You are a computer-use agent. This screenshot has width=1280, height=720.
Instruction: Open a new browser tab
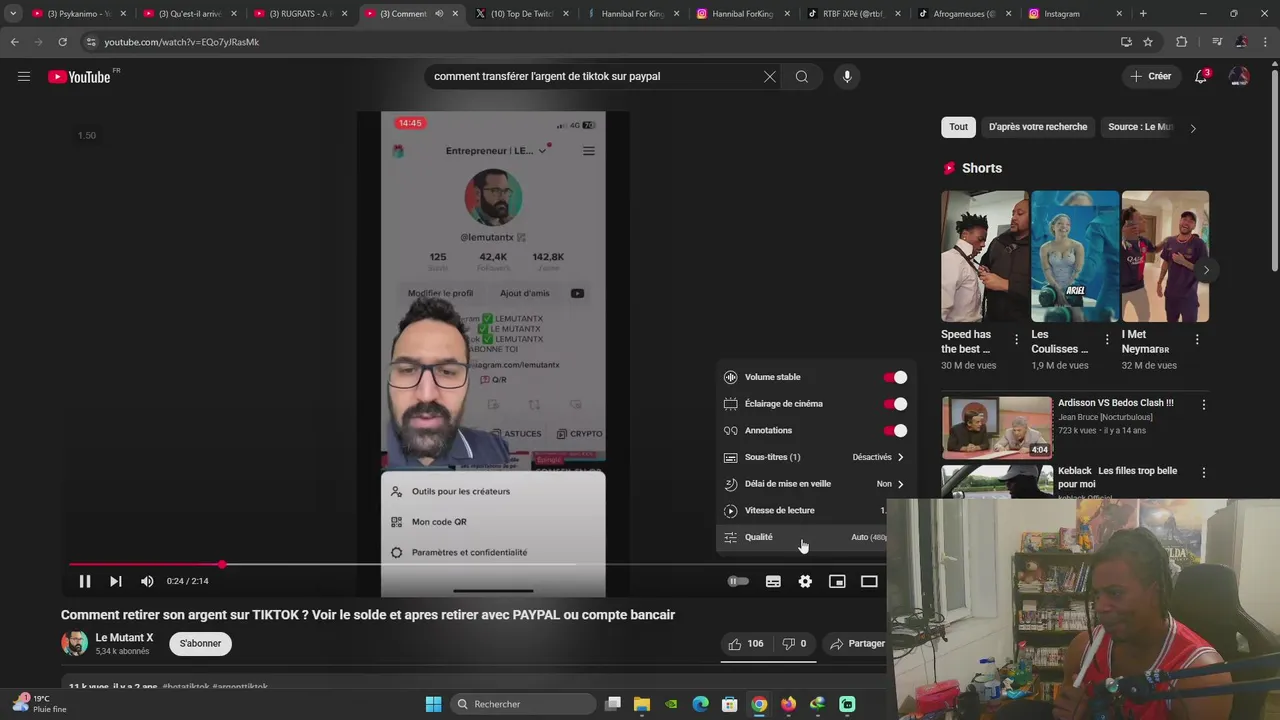pos(1143,14)
